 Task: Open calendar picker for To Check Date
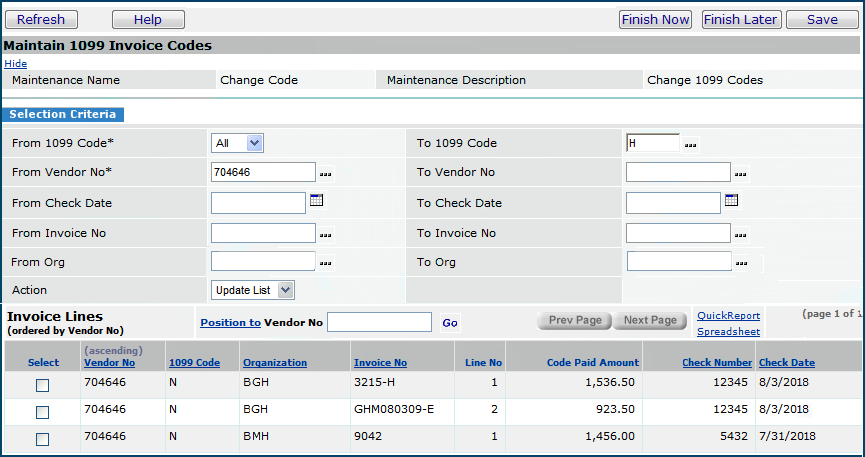click(731, 200)
